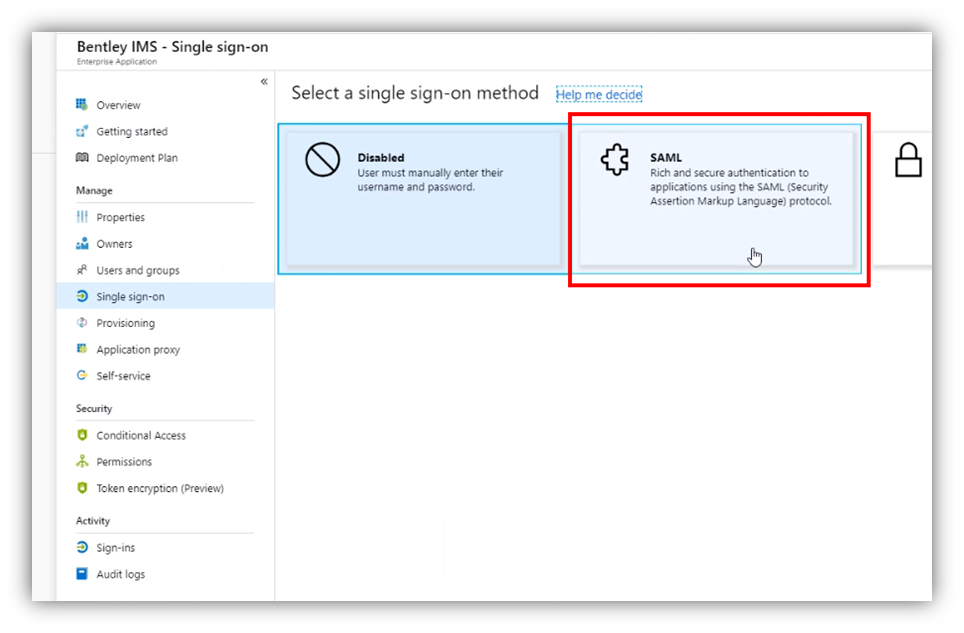Collapse the sidebar with the double chevron

[264, 81]
